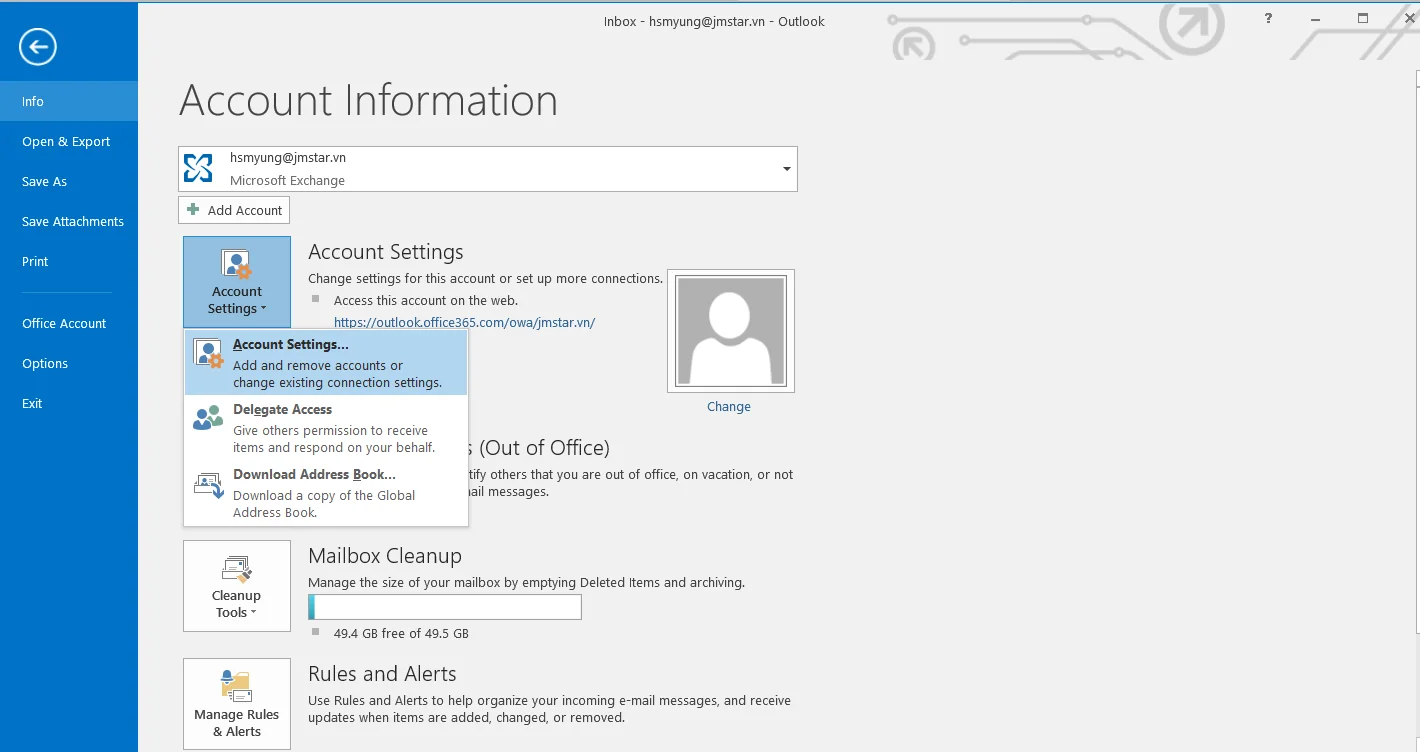Click the green plus Add Account icon
Viewport: 1420px width, 752px height.
(193, 210)
